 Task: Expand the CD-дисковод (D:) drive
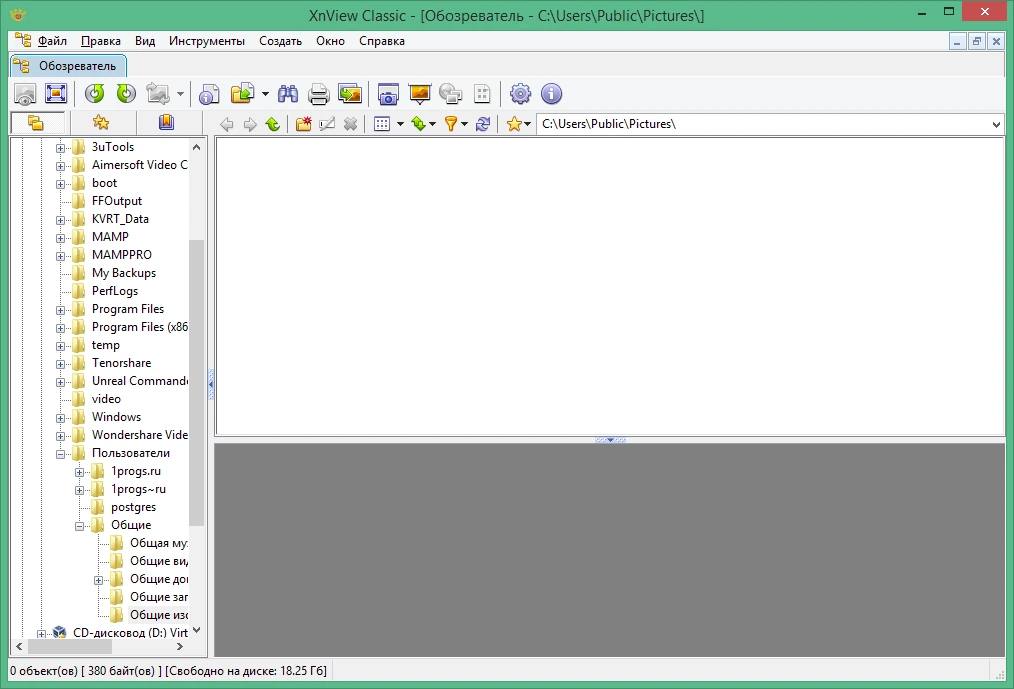coord(41,634)
